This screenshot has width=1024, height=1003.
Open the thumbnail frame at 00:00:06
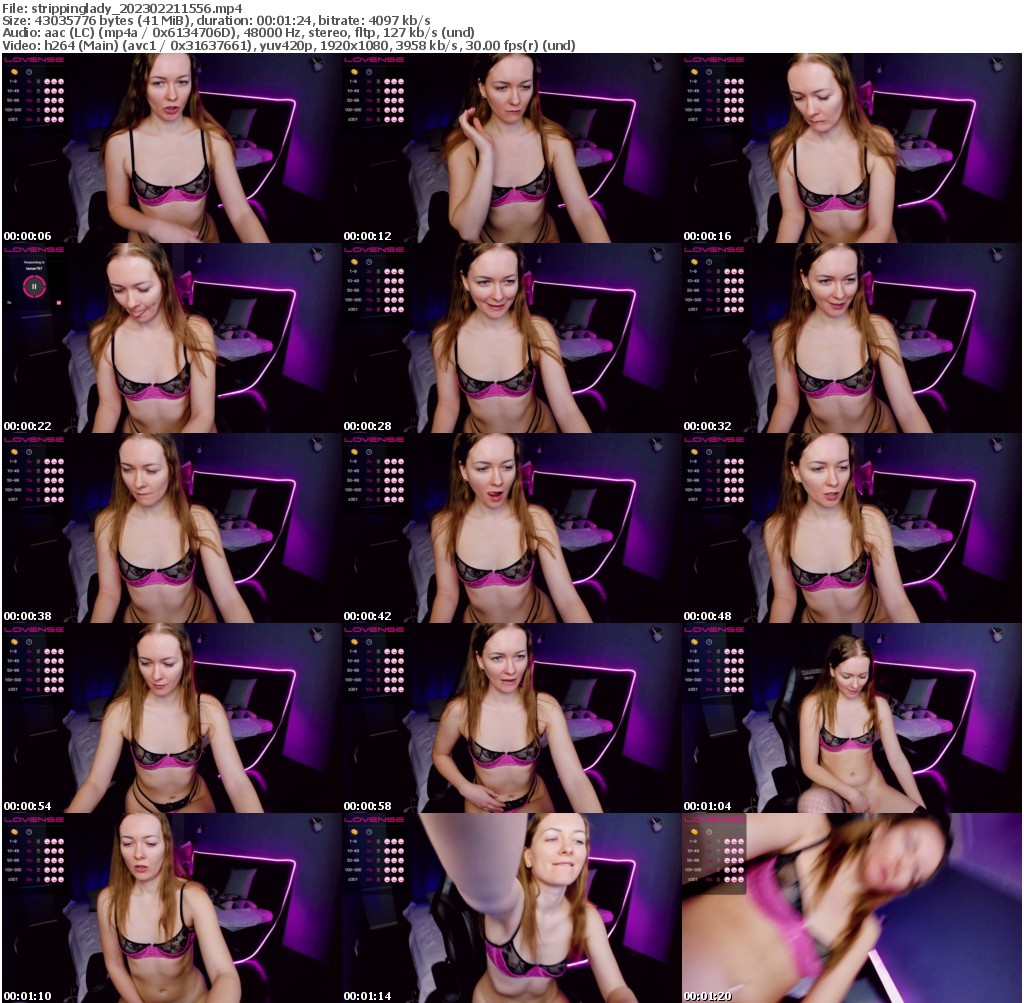tap(170, 145)
